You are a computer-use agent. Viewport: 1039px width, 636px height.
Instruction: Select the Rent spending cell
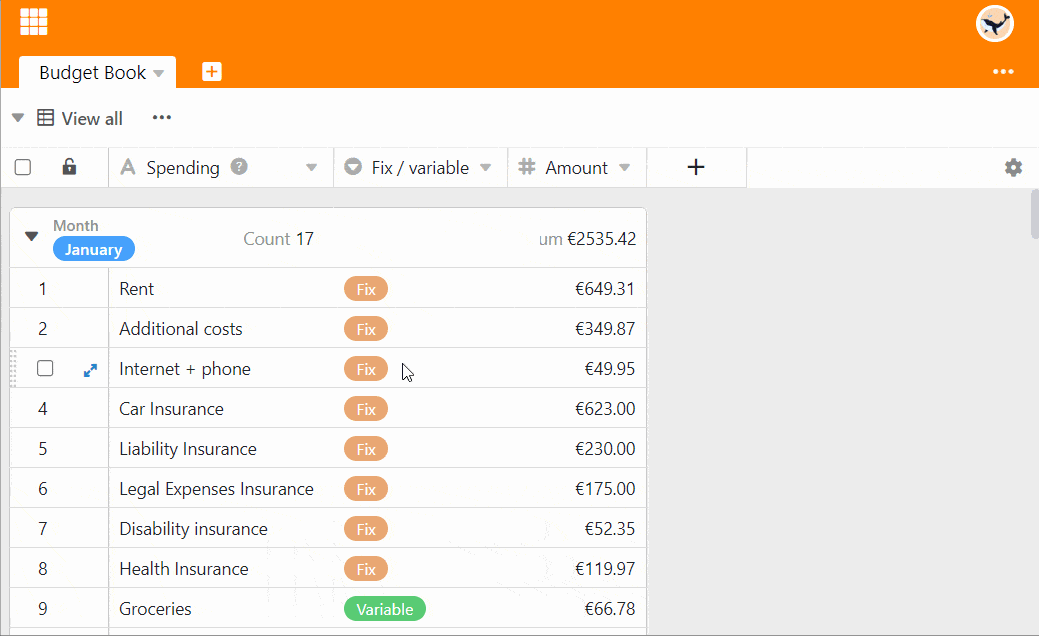[x=220, y=289]
